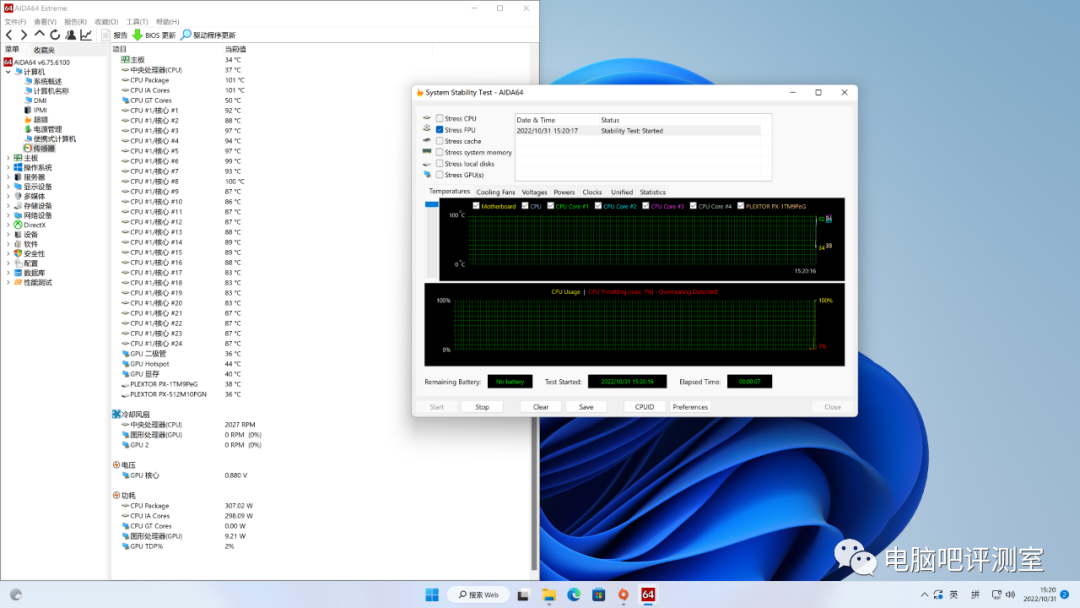Open File Explorer from the taskbar

(549, 595)
